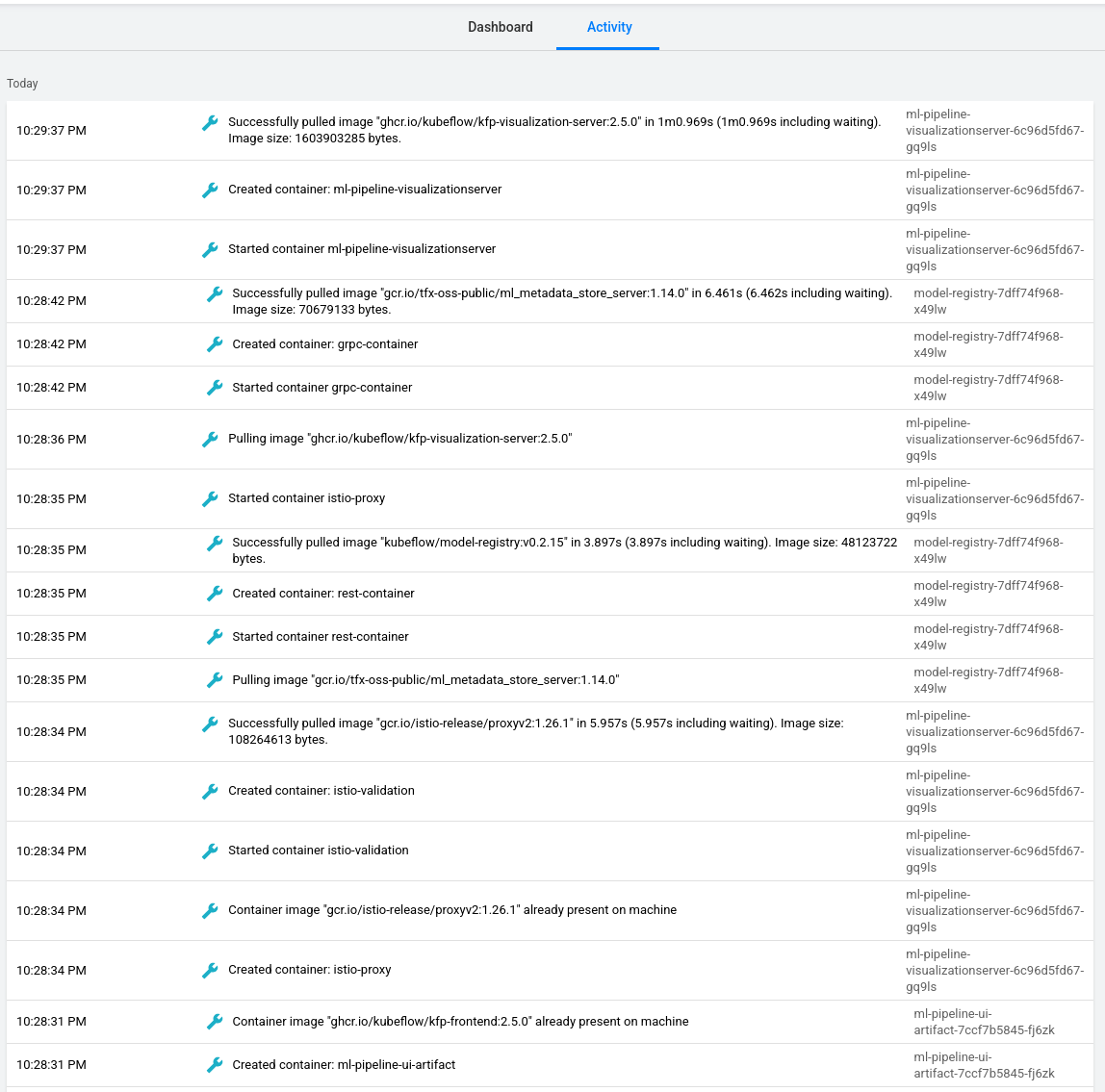The width and height of the screenshot is (1105, 1092).
Task: Click message 'Created container: istio-proxy'
Action: 309,970
